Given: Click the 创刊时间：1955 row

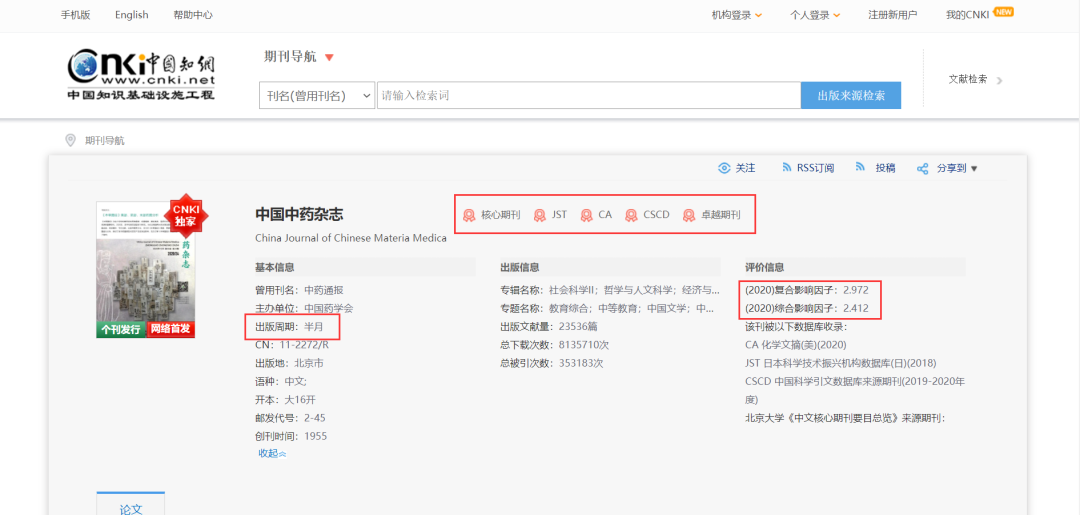Looking at the screenshot, I should click(x=291, y=436).
